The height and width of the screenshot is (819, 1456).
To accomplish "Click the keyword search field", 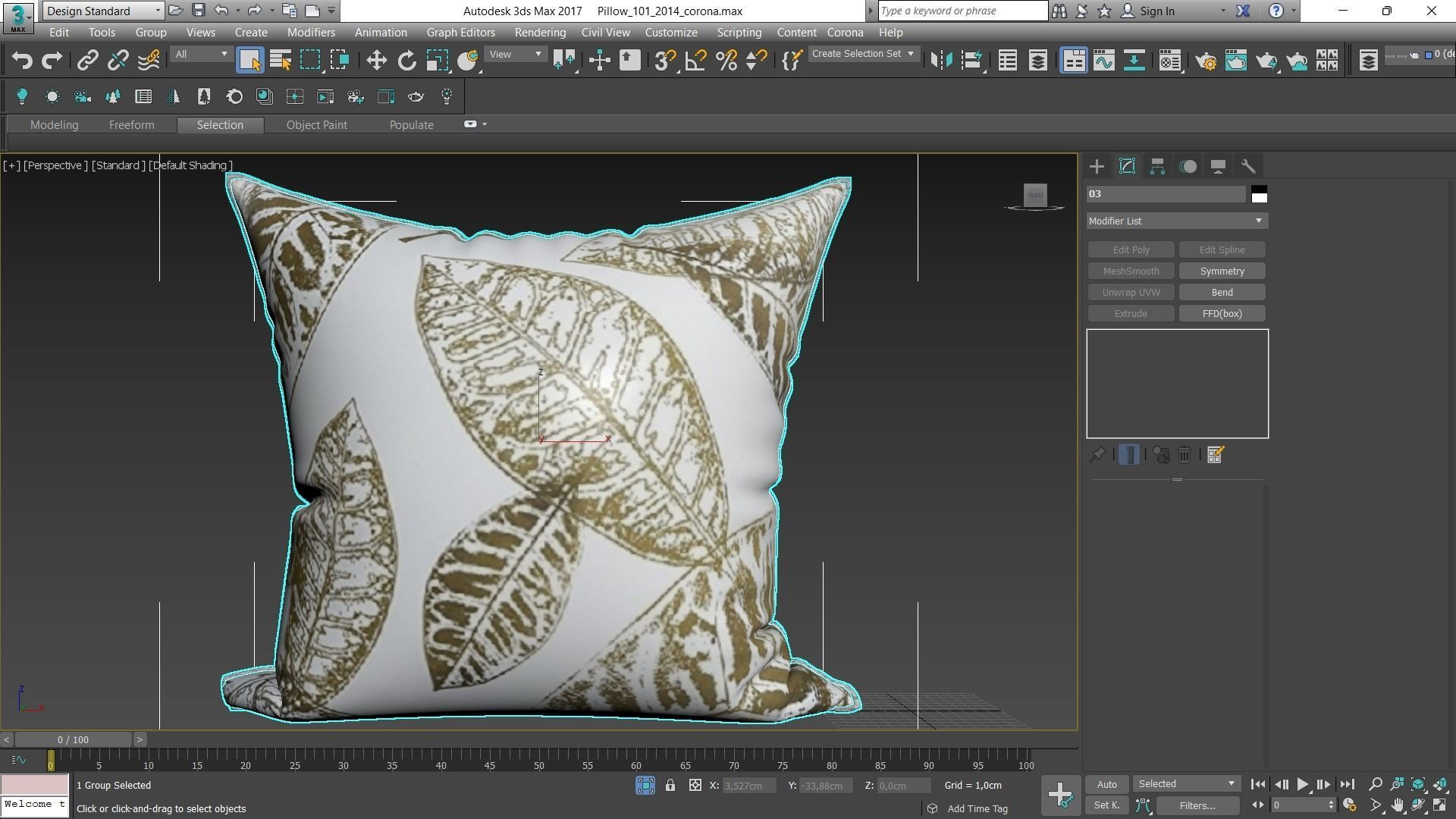I will (963, 11).
